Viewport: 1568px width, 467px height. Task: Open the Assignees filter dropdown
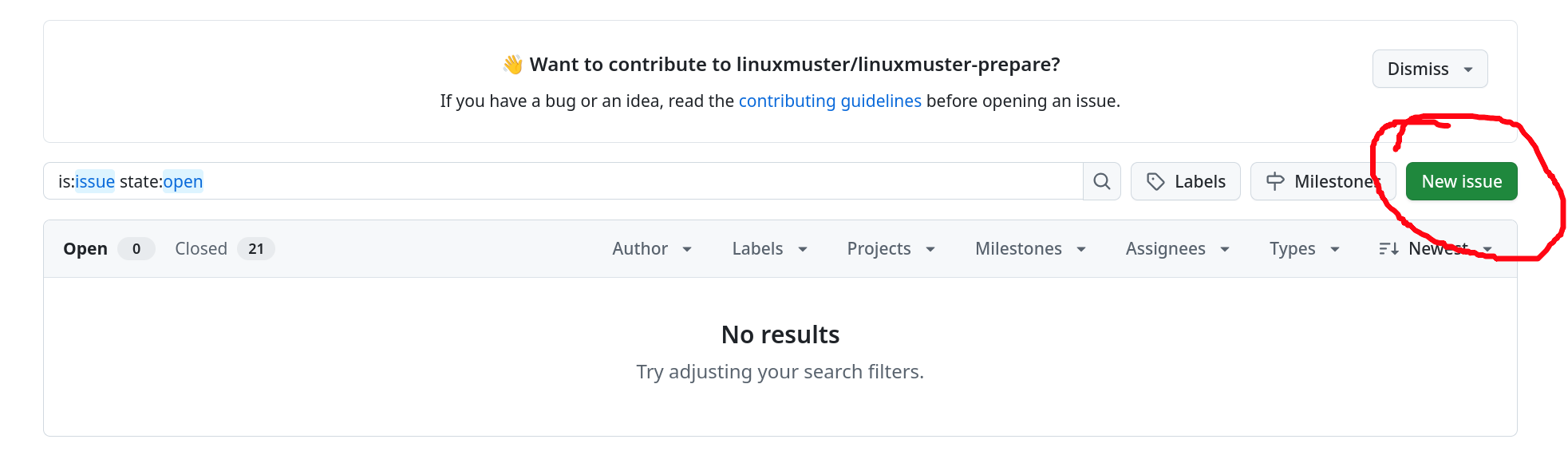[1177, 249]
